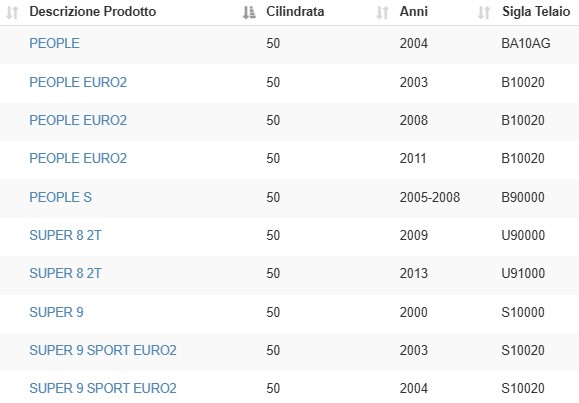This screenshot has height=403, width=579.
Task: Click the Sigla Telaio column header text
Action: click(x=536, y=11)
